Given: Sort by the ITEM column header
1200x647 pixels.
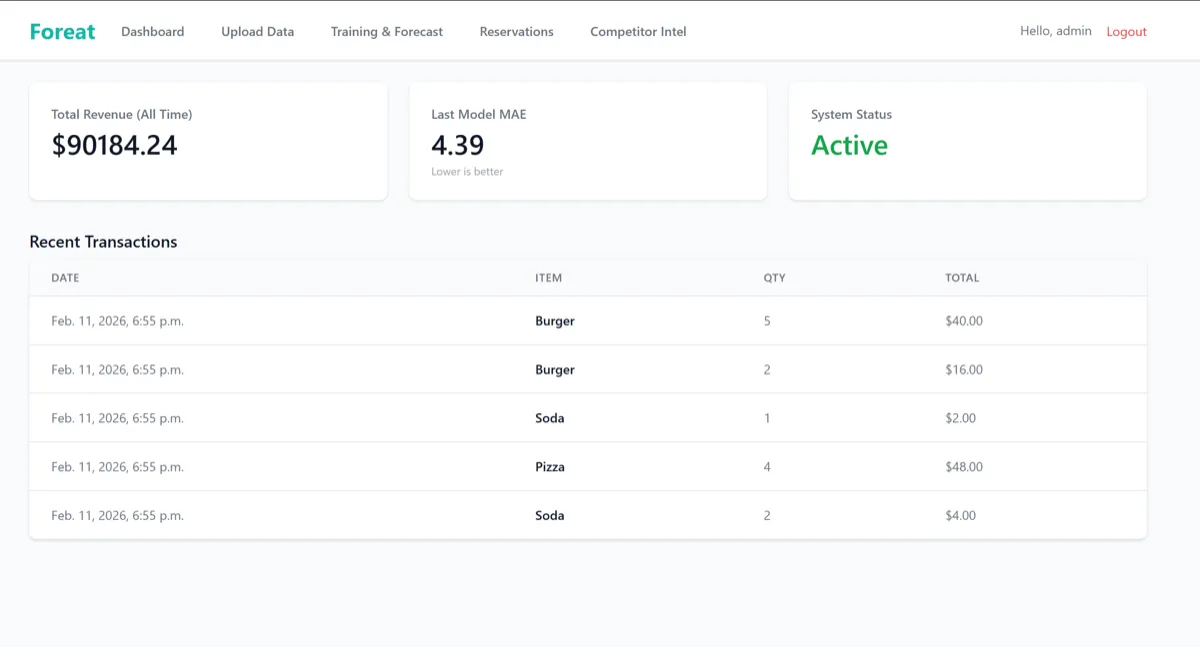Looking at the screenshot, I should [x=548, y=277].
